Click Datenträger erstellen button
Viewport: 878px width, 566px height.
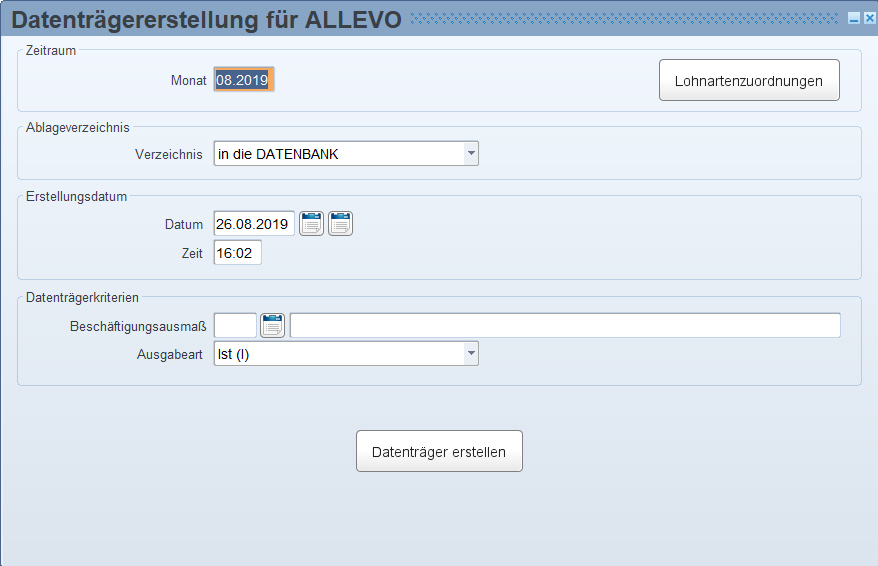click(439, 451)
